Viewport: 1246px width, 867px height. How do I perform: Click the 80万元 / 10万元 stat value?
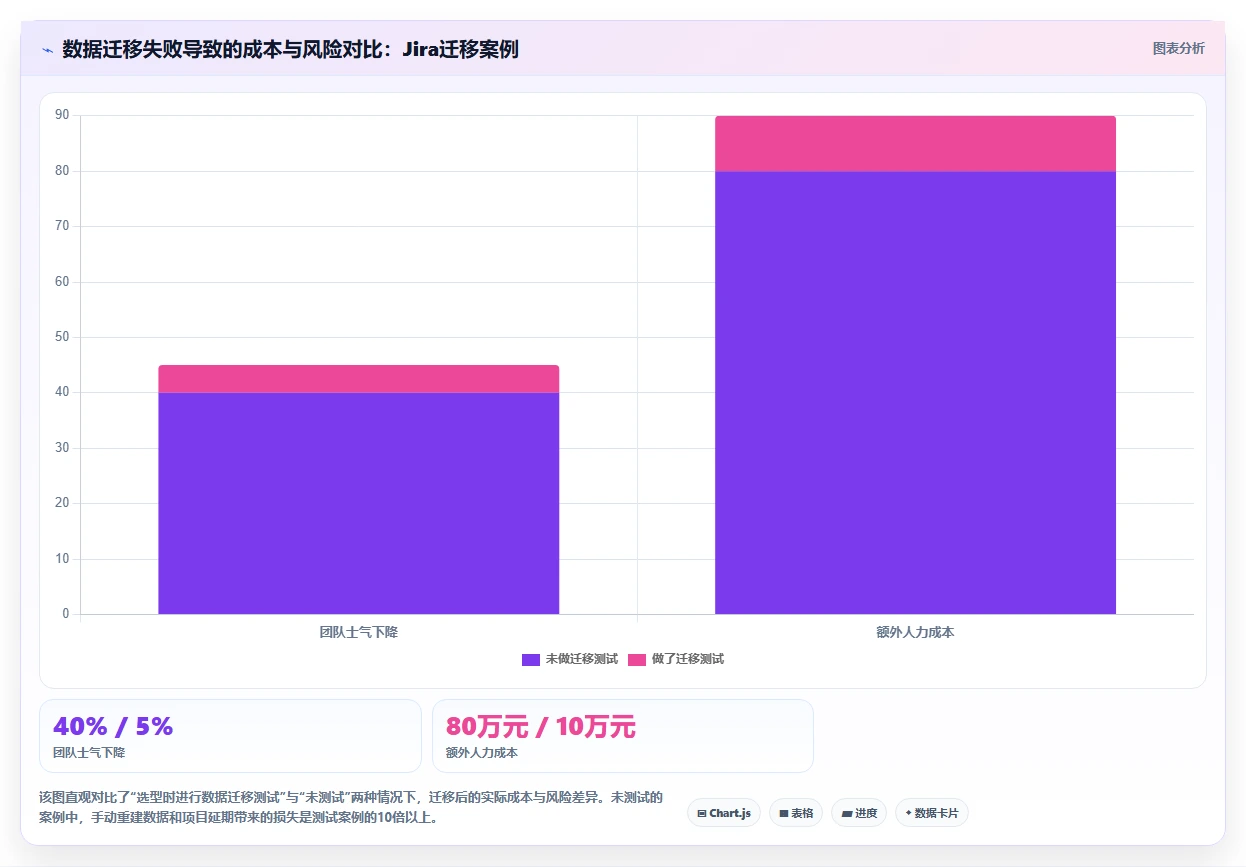tap(541, 727)
